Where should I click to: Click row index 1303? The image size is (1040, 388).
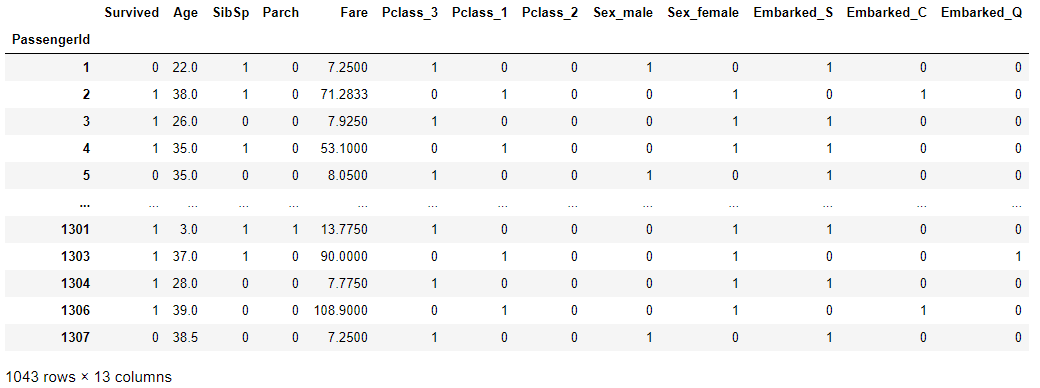pyautogui.click(x=76, y=257)
